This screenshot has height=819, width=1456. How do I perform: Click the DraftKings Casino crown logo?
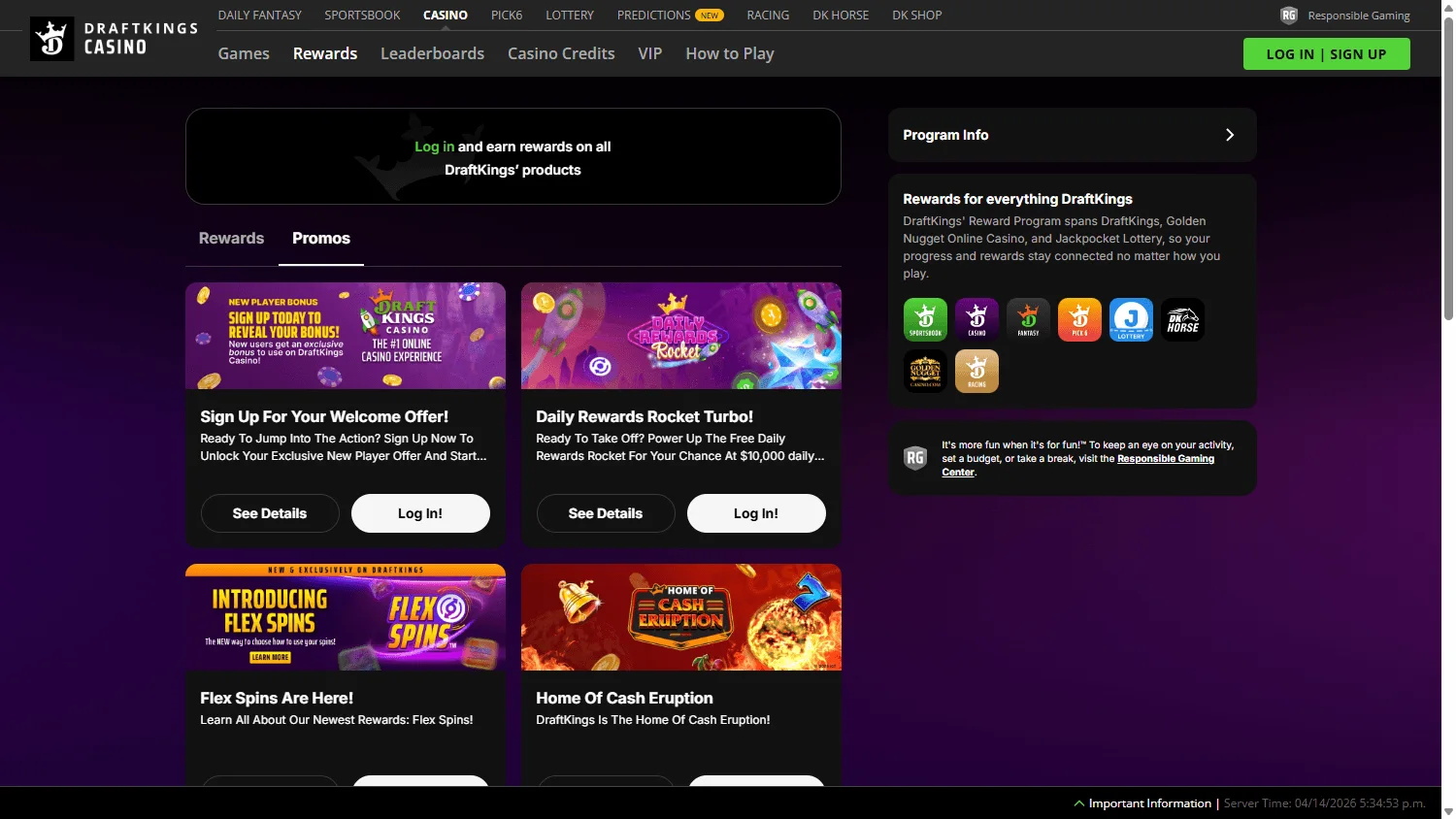pos(52,39)
